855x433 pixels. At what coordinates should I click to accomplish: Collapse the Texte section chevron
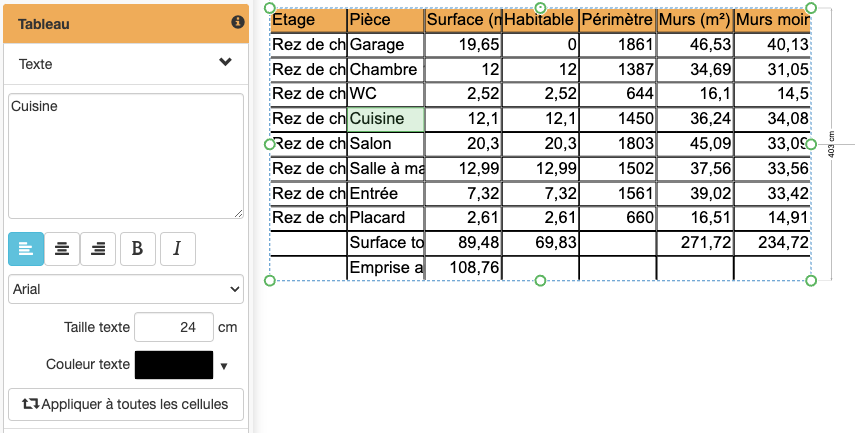tap(226, 63)
